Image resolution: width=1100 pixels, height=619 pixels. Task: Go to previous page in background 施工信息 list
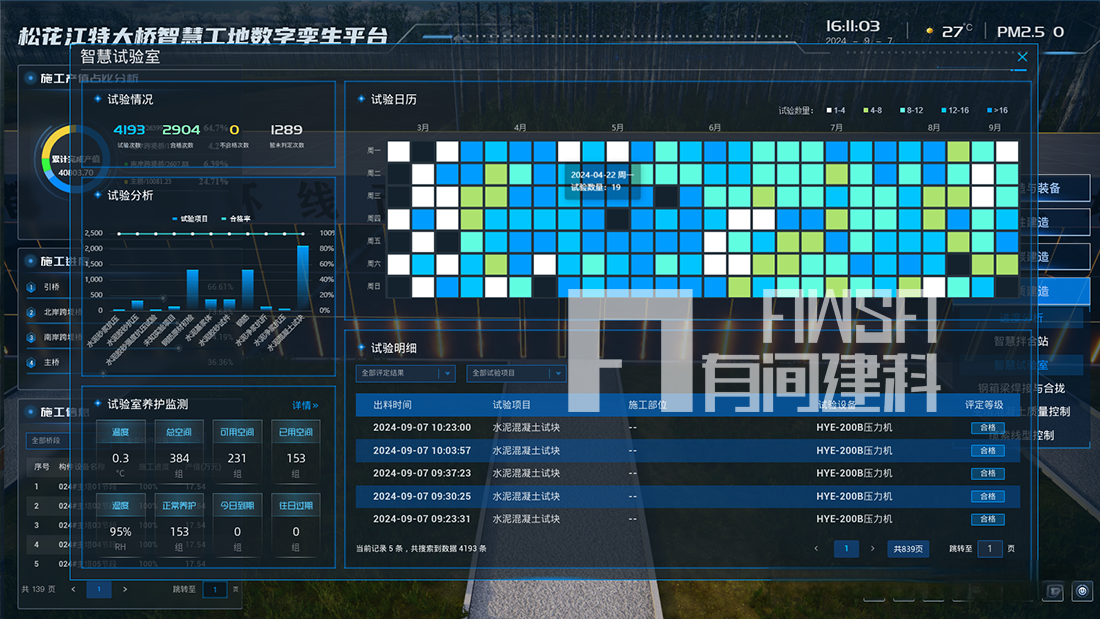(73, 590)
